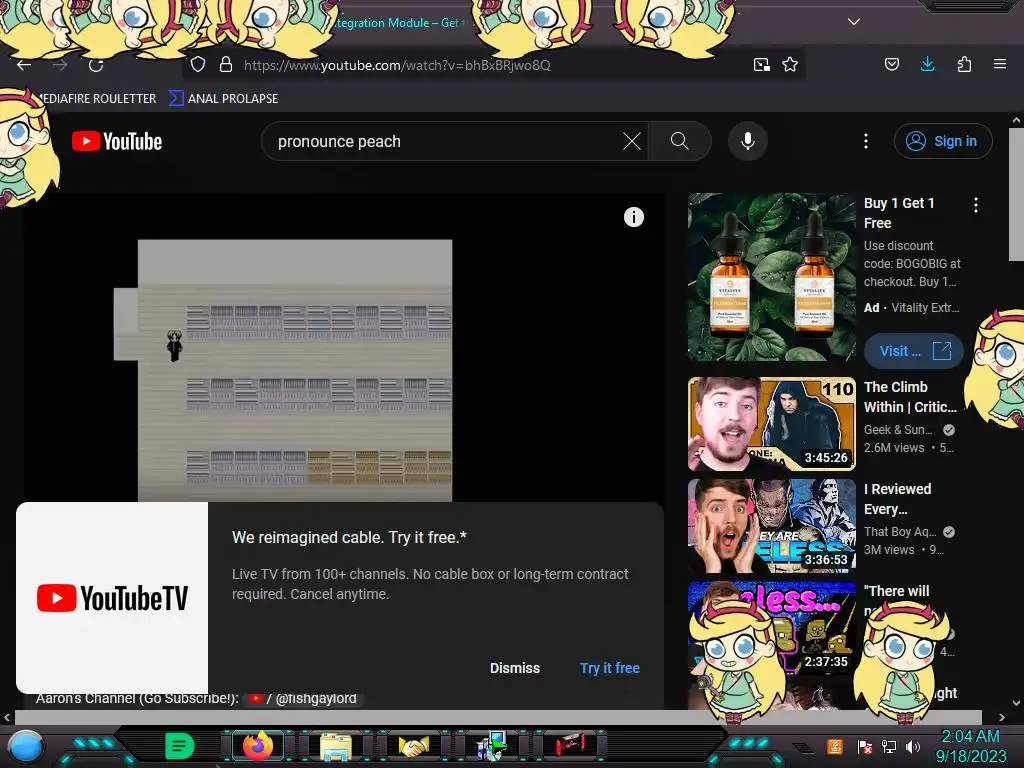Viewport: 1024px width, 768px height.
Task: Bookmark this page with the star icon
Action: (x=790, y=65)
